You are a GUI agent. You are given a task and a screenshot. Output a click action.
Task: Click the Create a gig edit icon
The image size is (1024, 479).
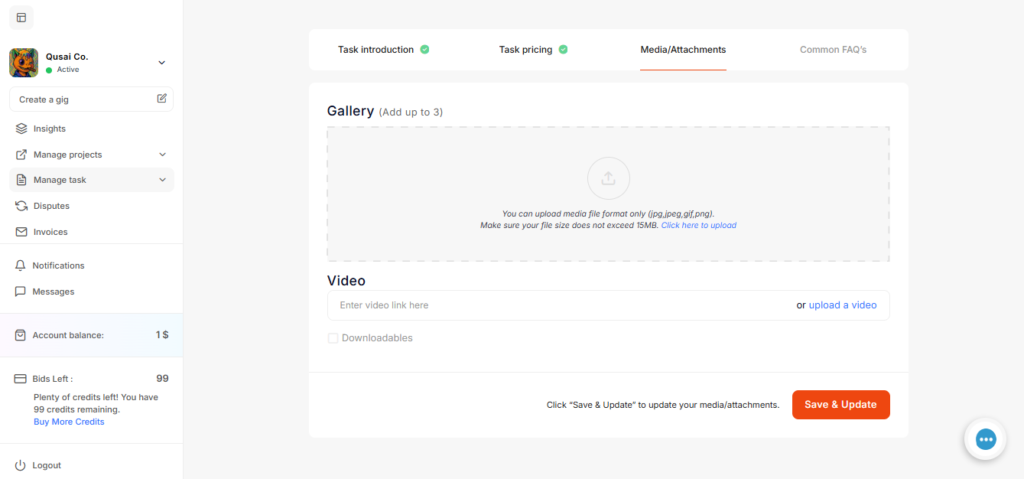(x=162, y=99)
